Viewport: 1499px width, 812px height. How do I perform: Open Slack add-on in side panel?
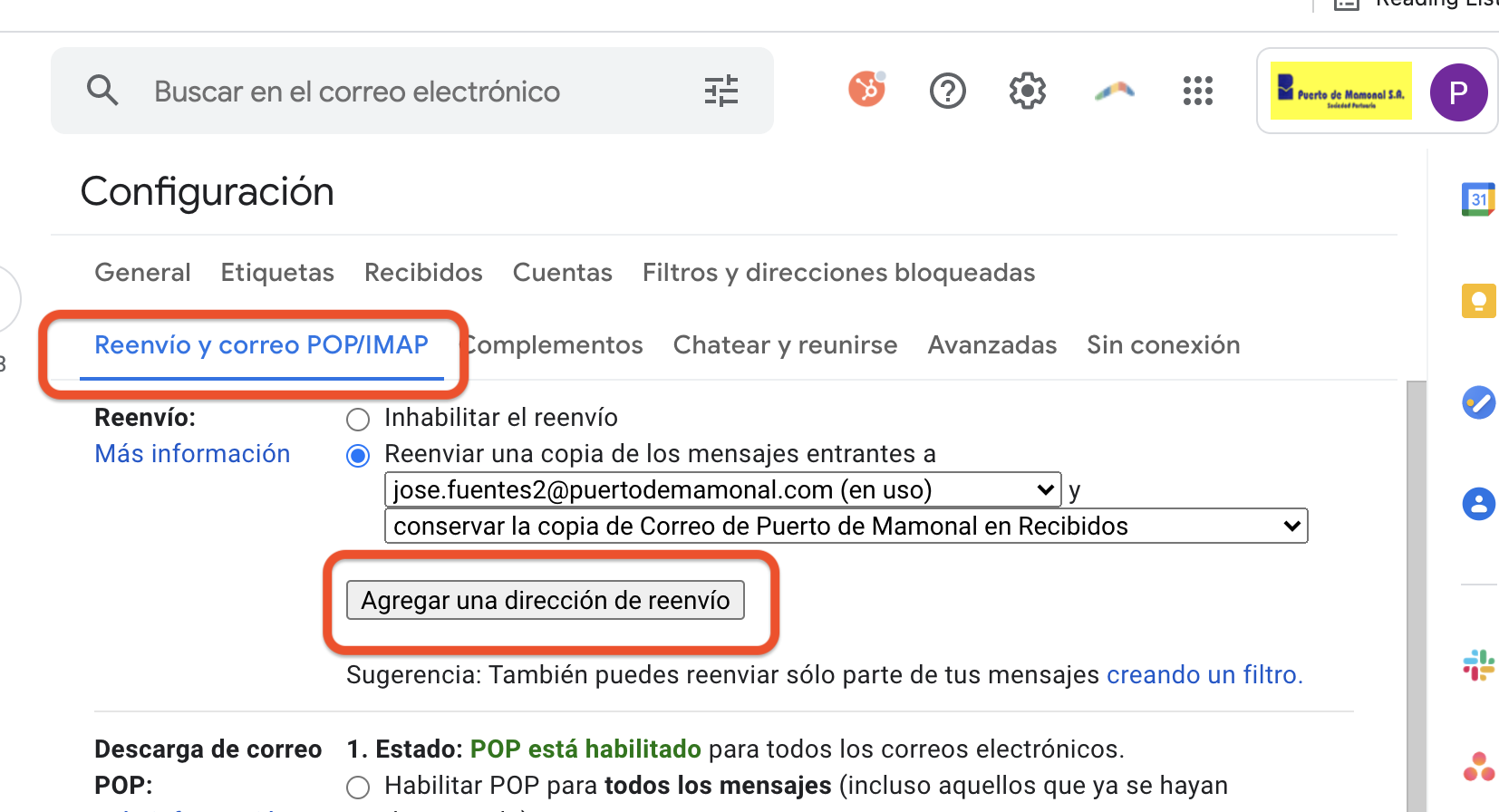coord(1478,665)
